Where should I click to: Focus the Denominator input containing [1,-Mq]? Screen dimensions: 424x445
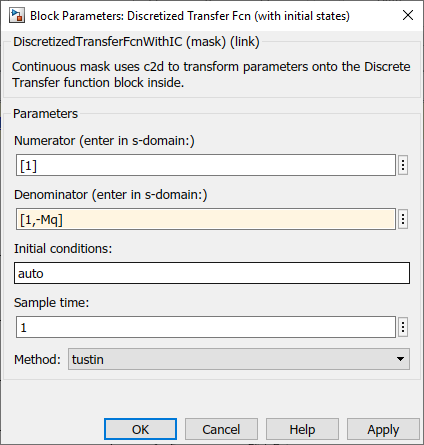click(x=206, y=219)
